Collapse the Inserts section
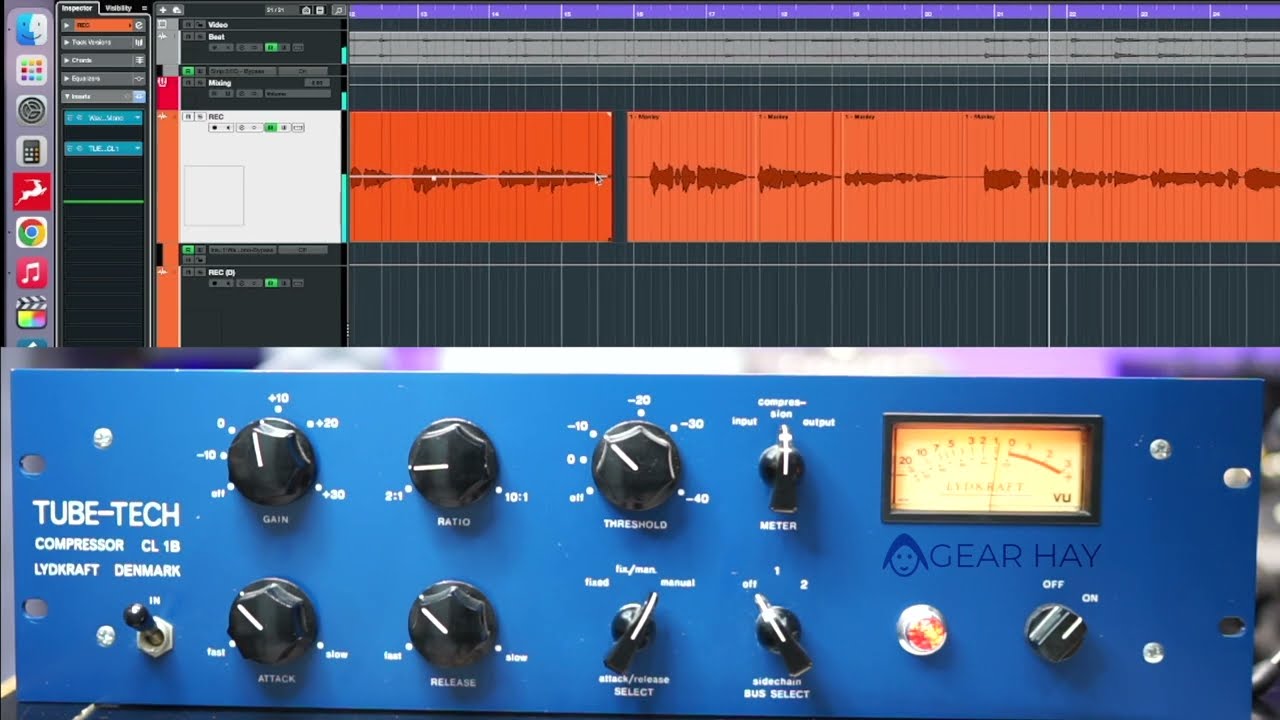The image size is (1280, 720). (68, 96)
